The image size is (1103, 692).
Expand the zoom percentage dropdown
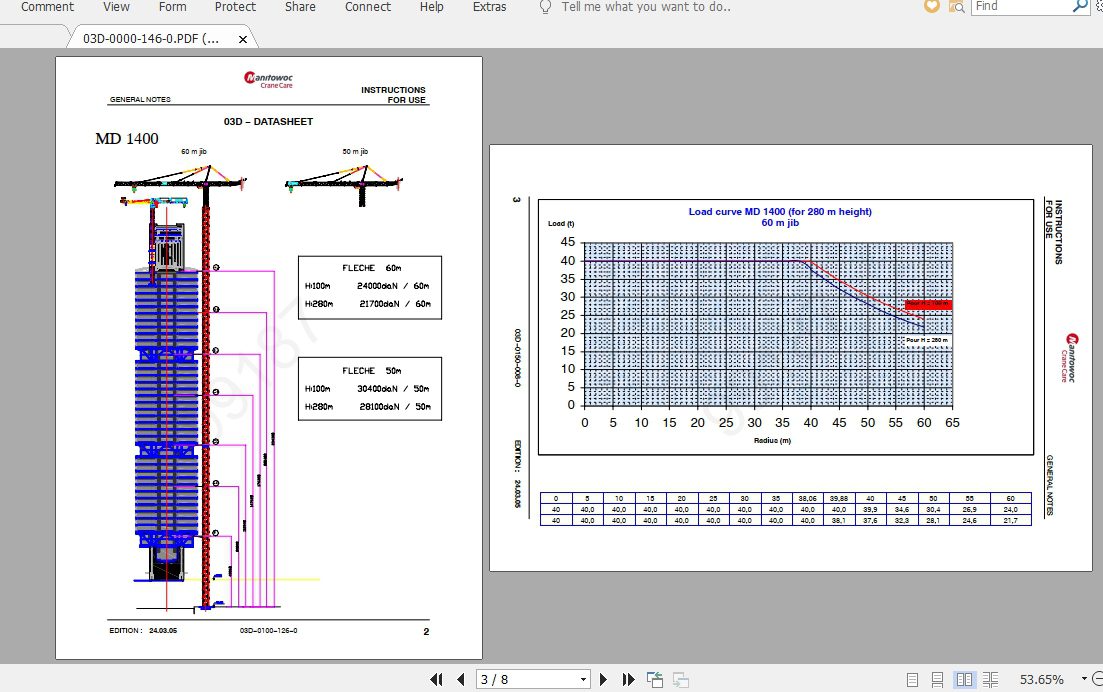(x=1085, y=680)
